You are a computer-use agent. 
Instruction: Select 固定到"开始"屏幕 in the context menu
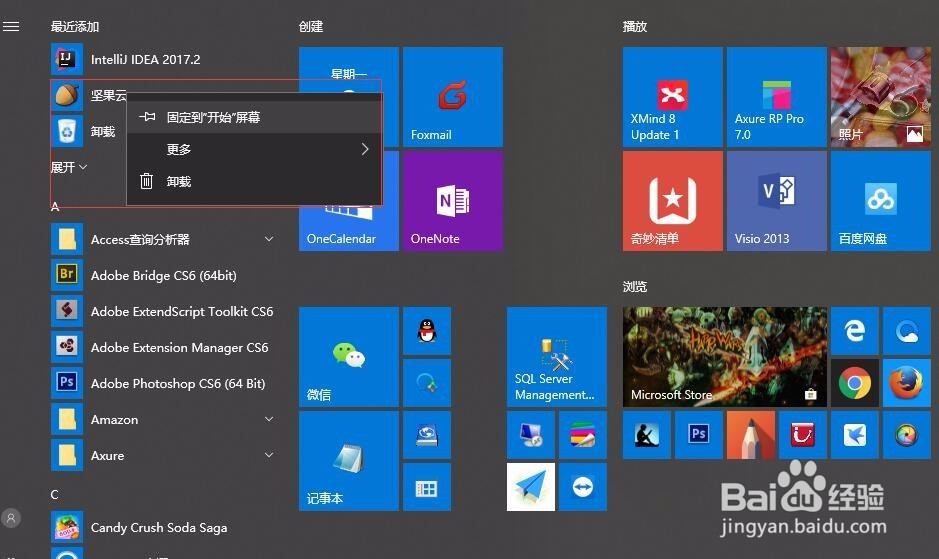pyautogui.click(x=255, y=117)
